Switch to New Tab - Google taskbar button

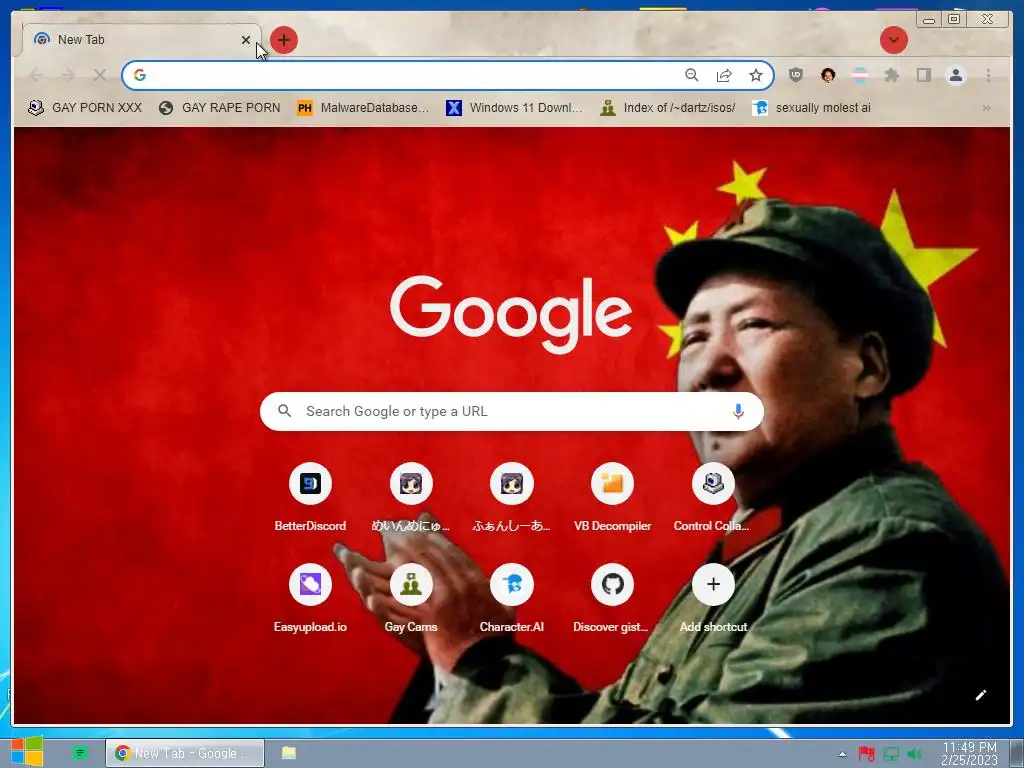click(185, 753)
